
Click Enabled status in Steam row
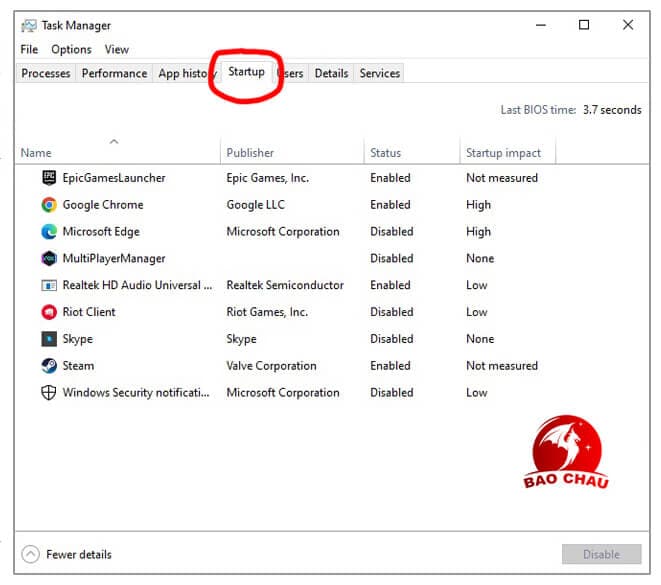pos(390,366)
